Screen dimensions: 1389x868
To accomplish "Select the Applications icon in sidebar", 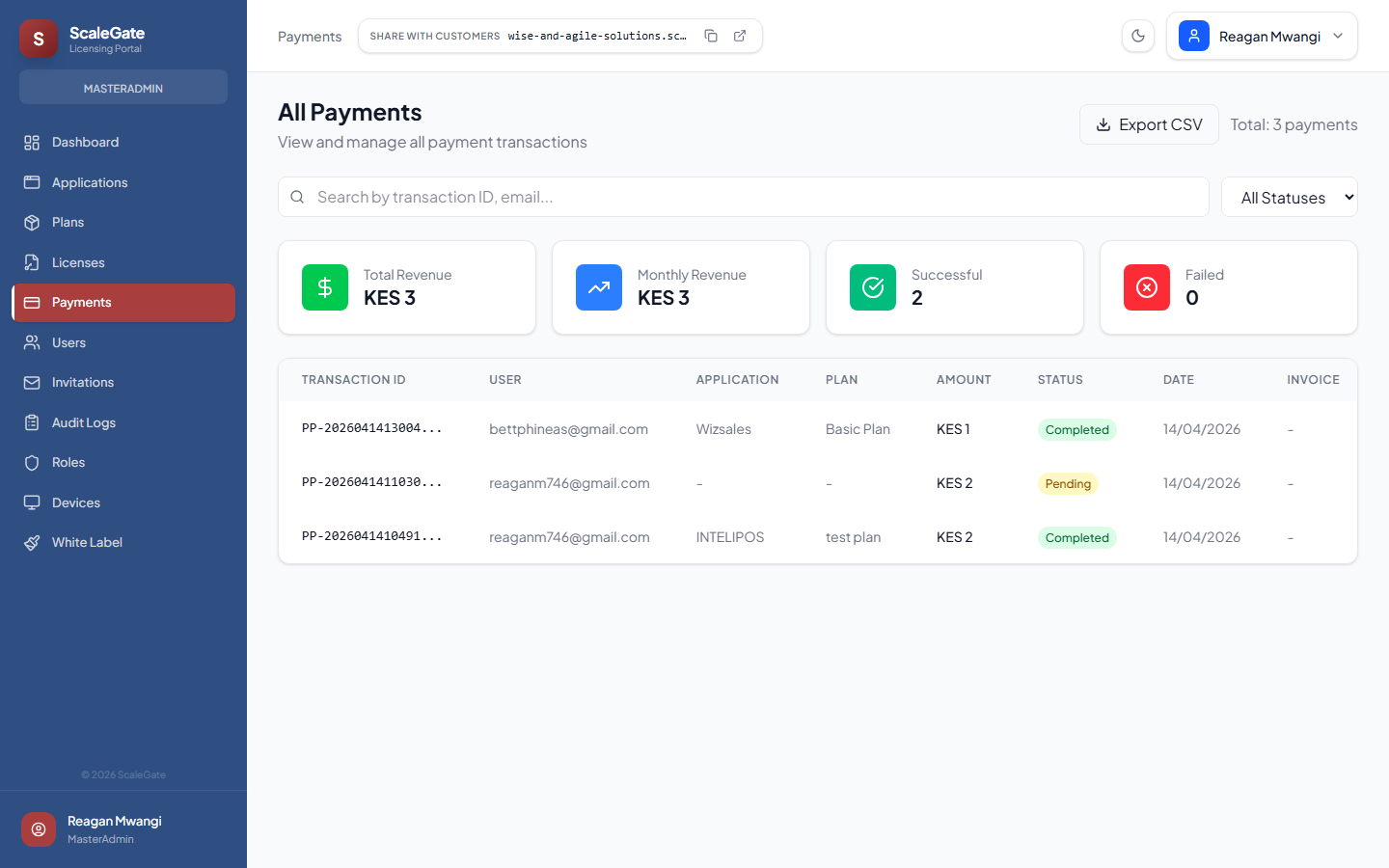I will (31, 182).
